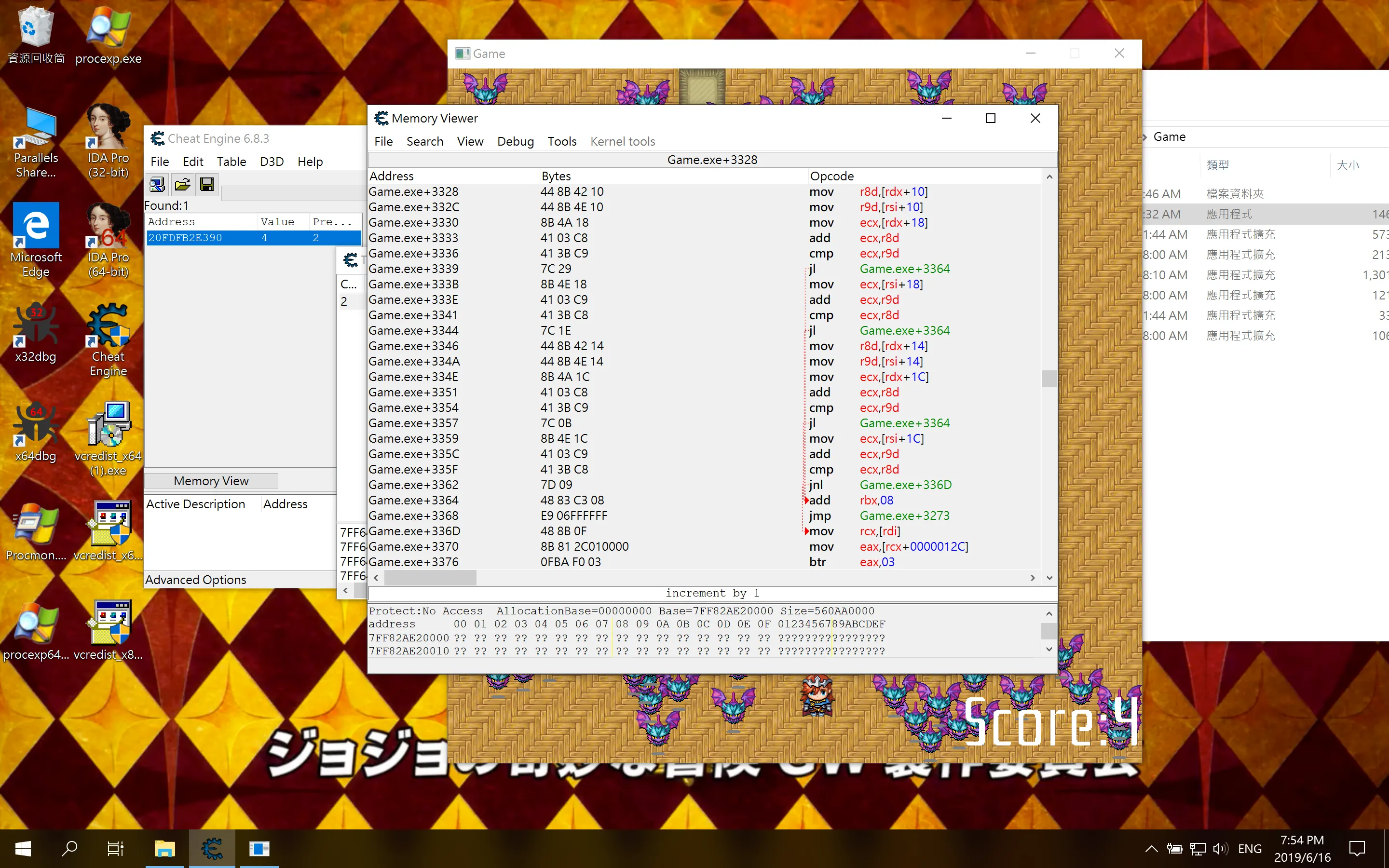Click the game character sprite
Screen dimensions: 1389x868
tap(817, 696)
